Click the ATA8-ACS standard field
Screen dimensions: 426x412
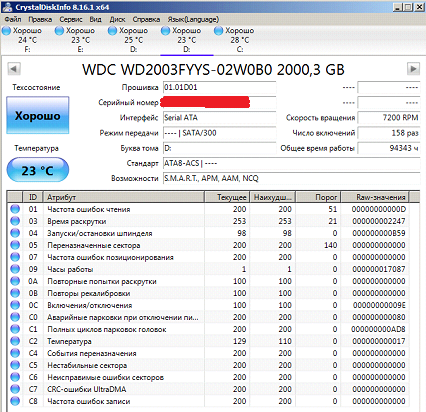pos(291,163)
